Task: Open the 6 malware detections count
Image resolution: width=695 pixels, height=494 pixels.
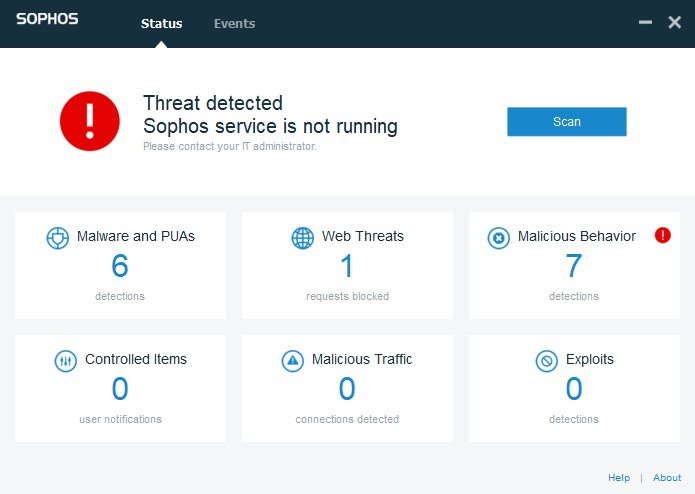Action: pos(120,266)
